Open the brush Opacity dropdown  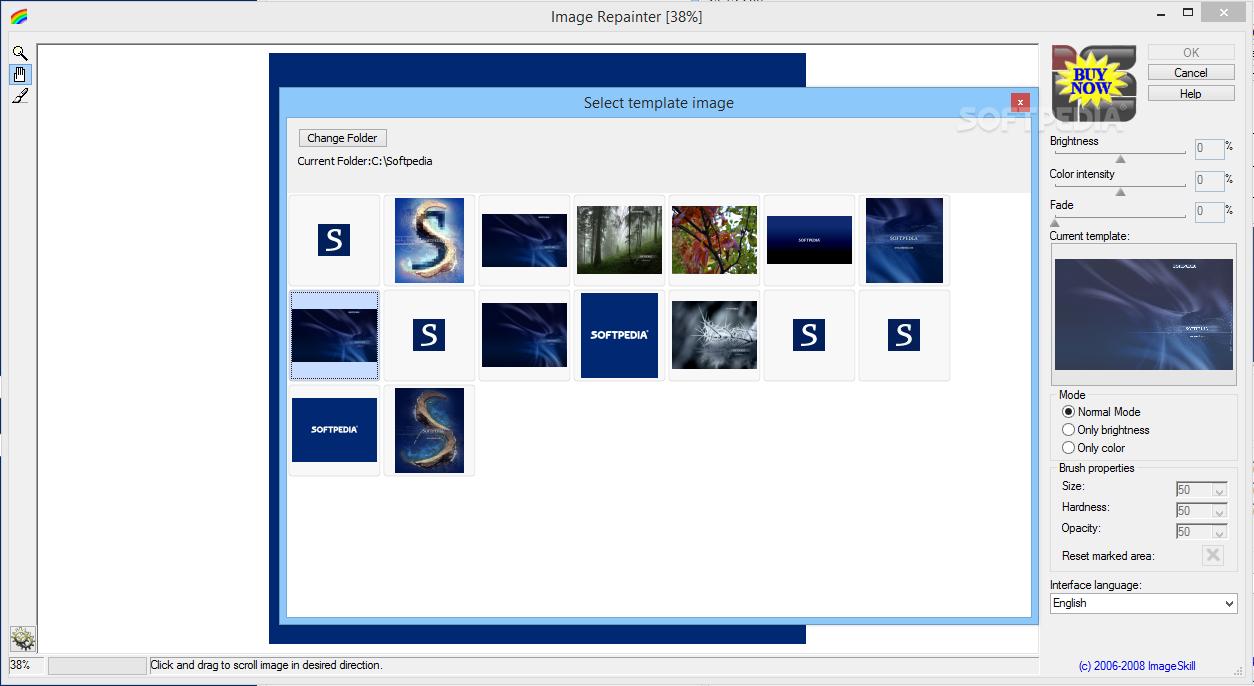(1219, 532)
